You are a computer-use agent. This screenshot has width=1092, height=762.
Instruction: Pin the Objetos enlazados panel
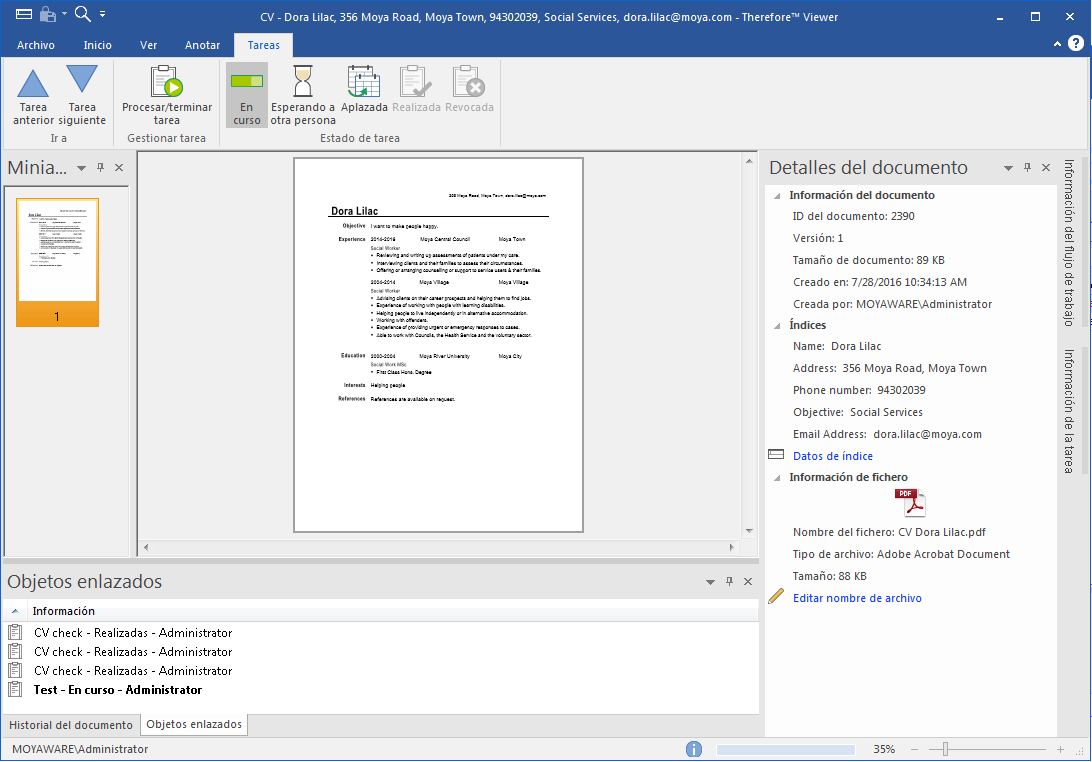click(729, 582)
